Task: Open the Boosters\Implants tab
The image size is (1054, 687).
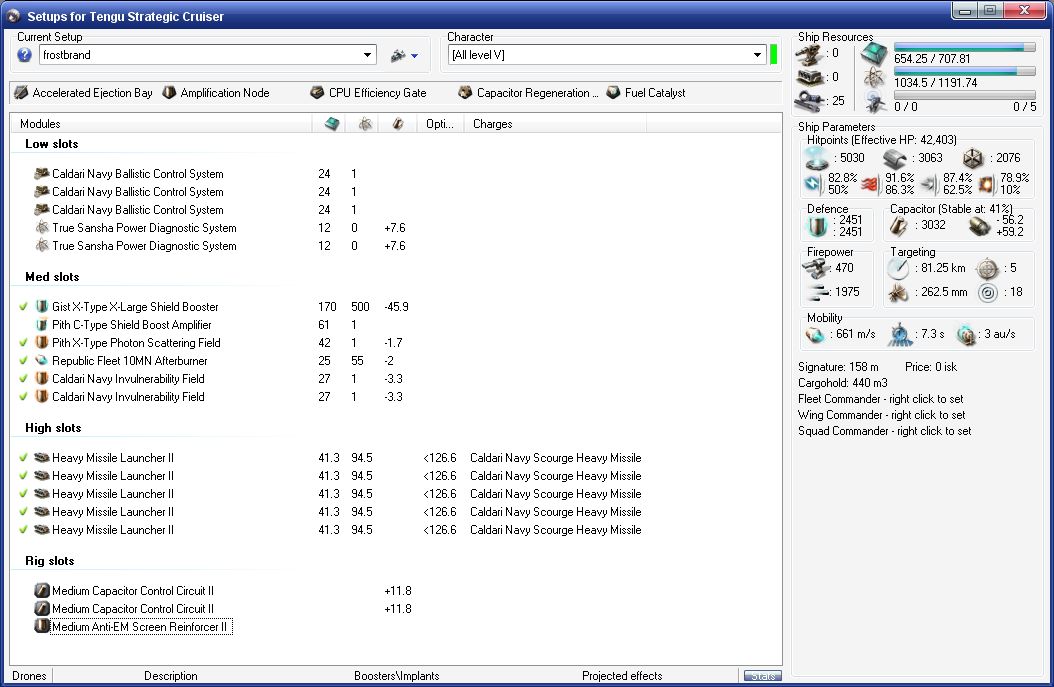Action: pos(397,676)
